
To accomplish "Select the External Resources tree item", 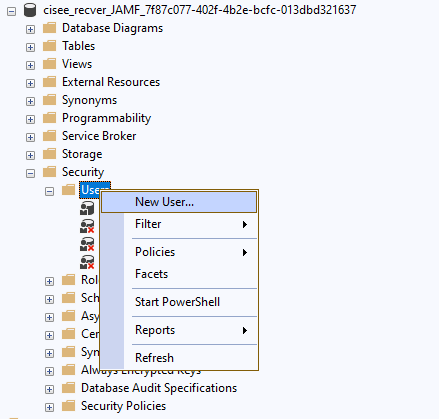I will coord(111,82).
